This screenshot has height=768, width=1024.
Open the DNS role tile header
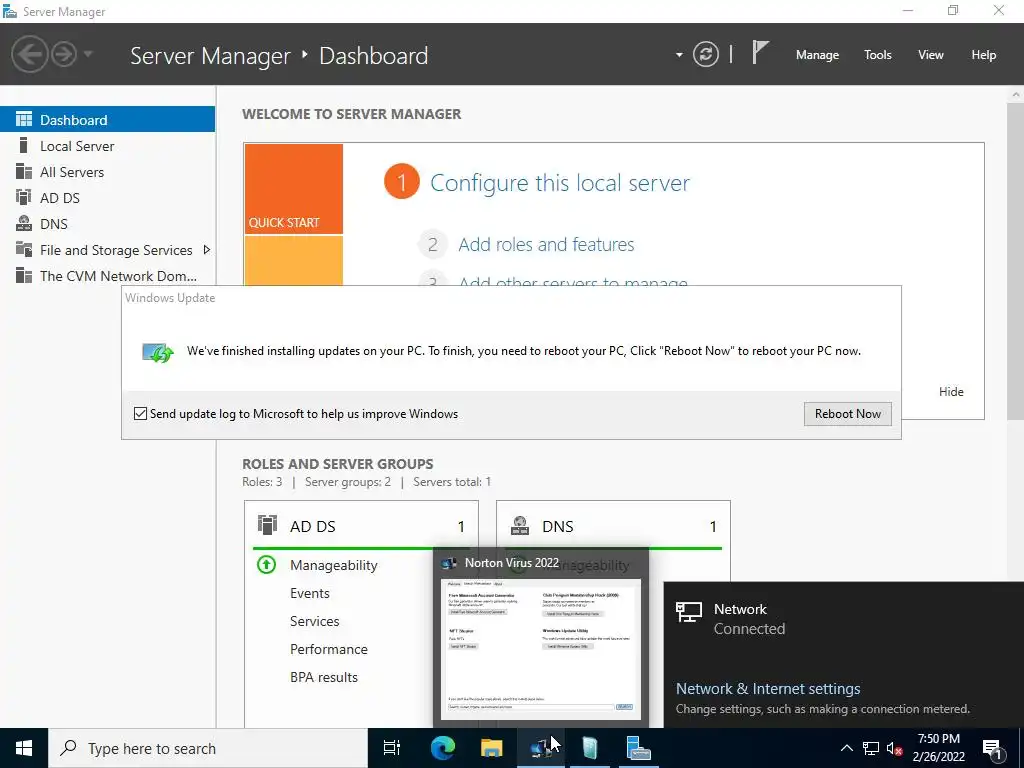coord(613,526)
